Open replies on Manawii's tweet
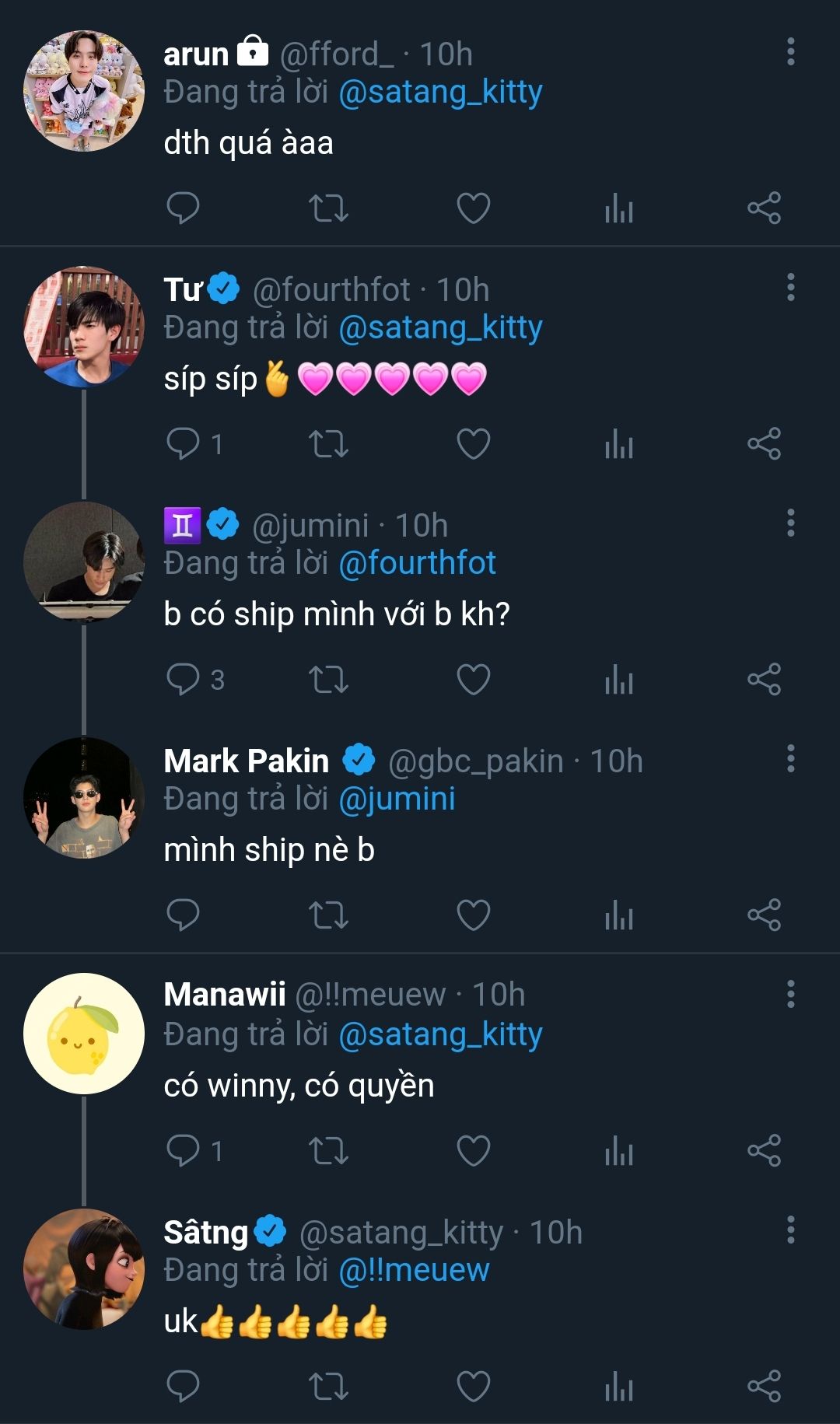The image size is (840, 1424). pyautogui.click(x=184, y=1150)
